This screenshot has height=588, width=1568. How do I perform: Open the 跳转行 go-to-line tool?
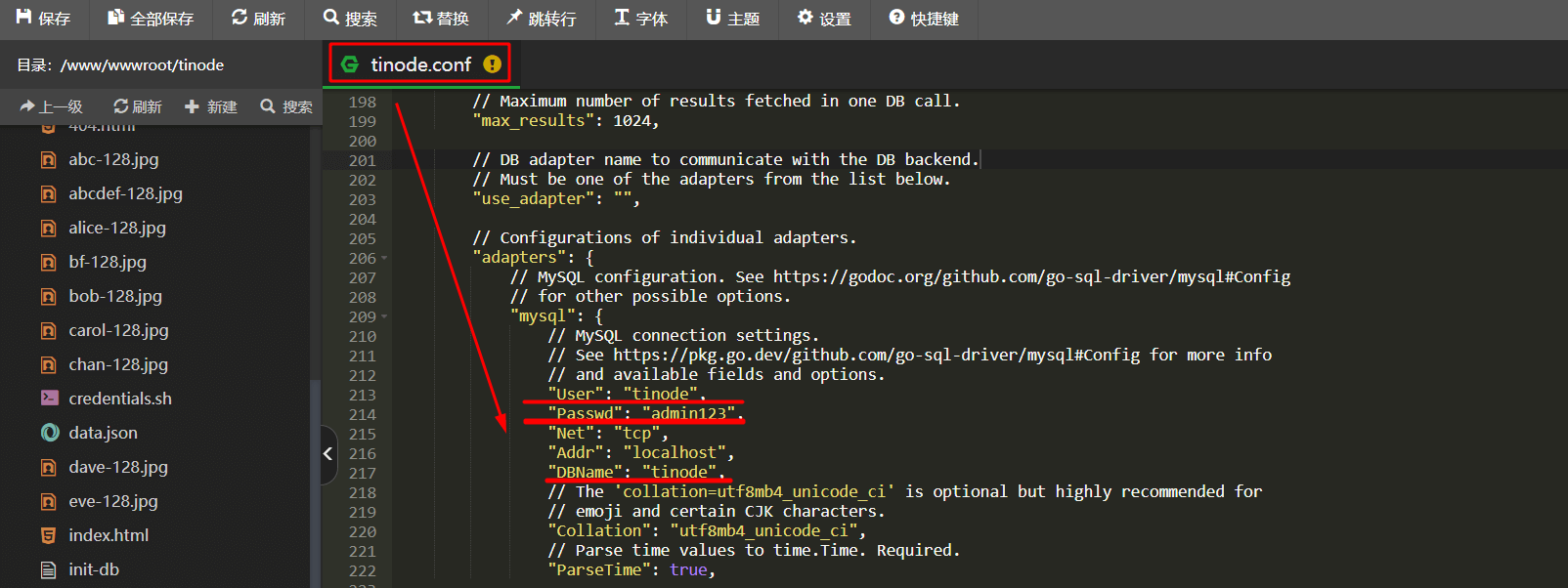pyautogui.click(x=541, y=19)
